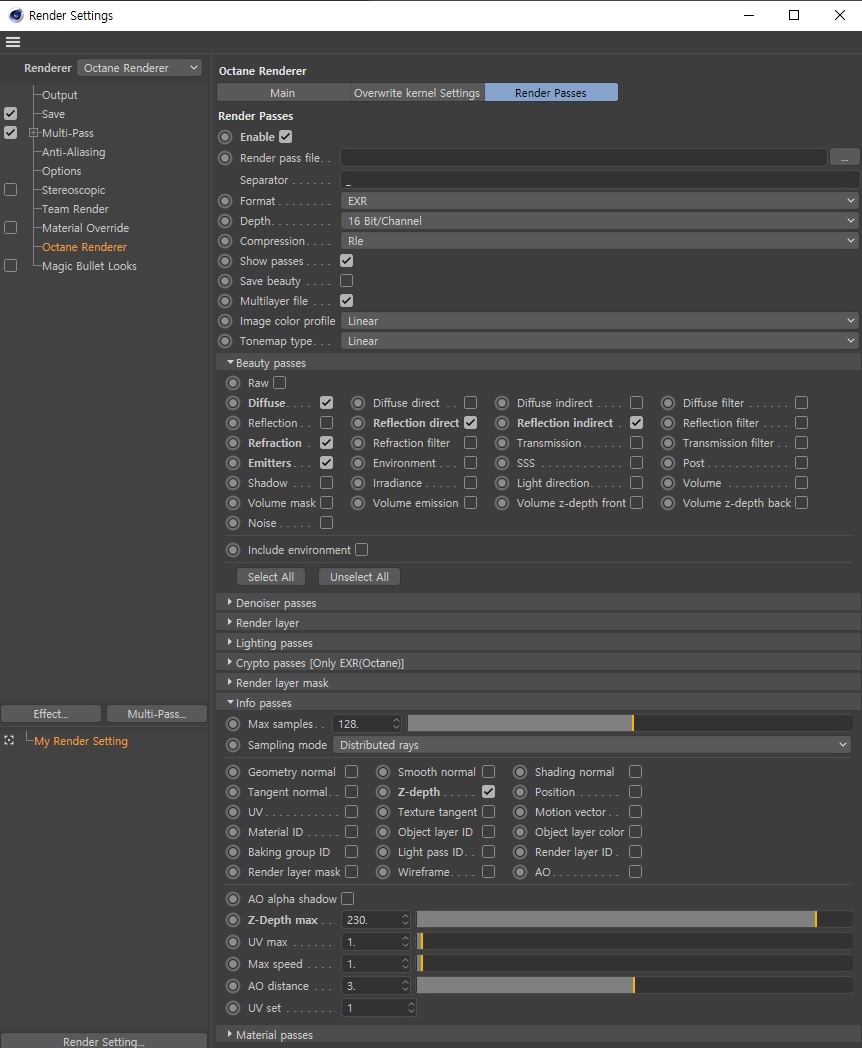Image resolution: width=862 pixels, height=1048 pixels.
Task: Open the Image color profile dropdown
Action: 599,321
